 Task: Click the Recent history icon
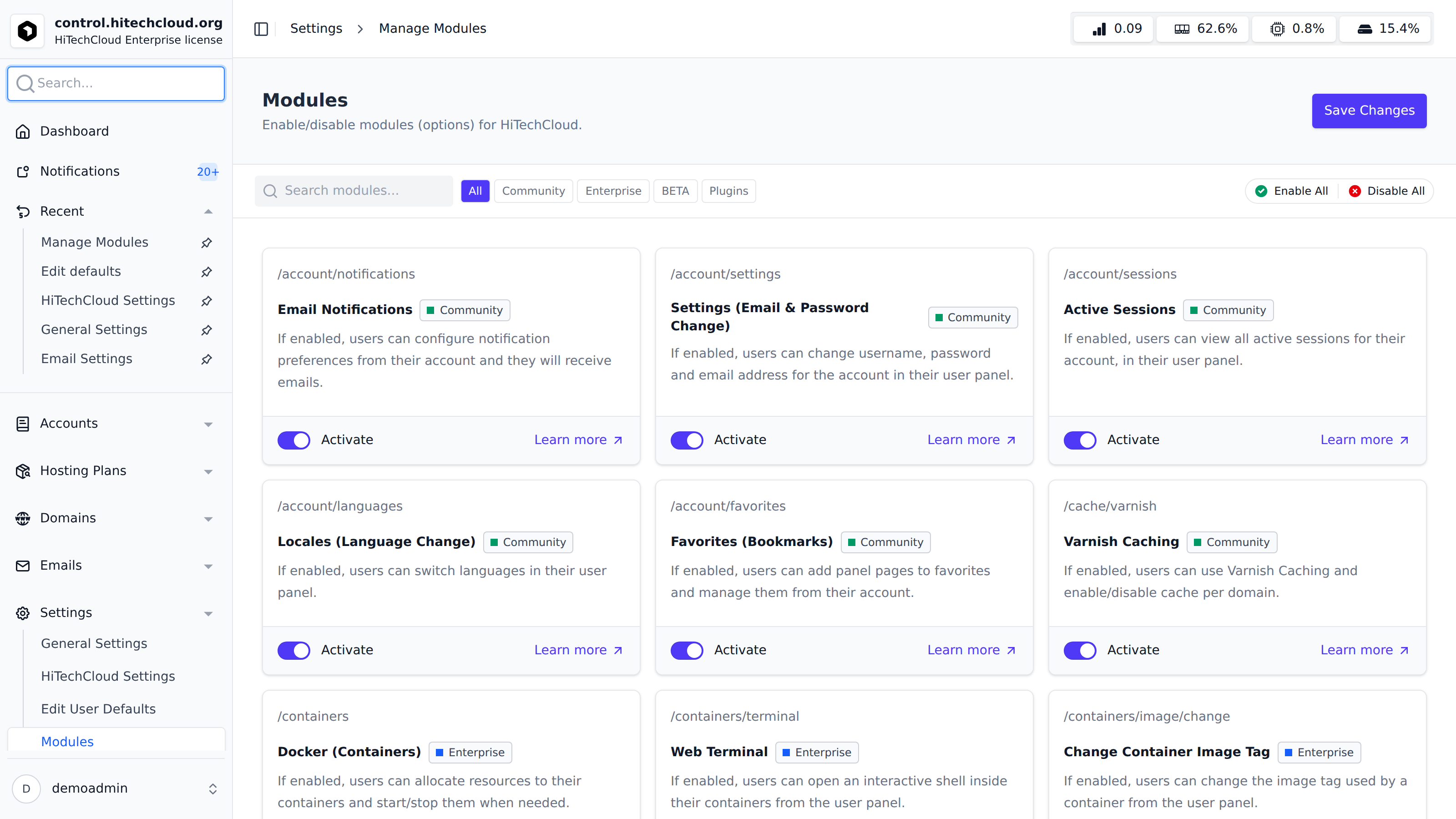click(23, 212)
